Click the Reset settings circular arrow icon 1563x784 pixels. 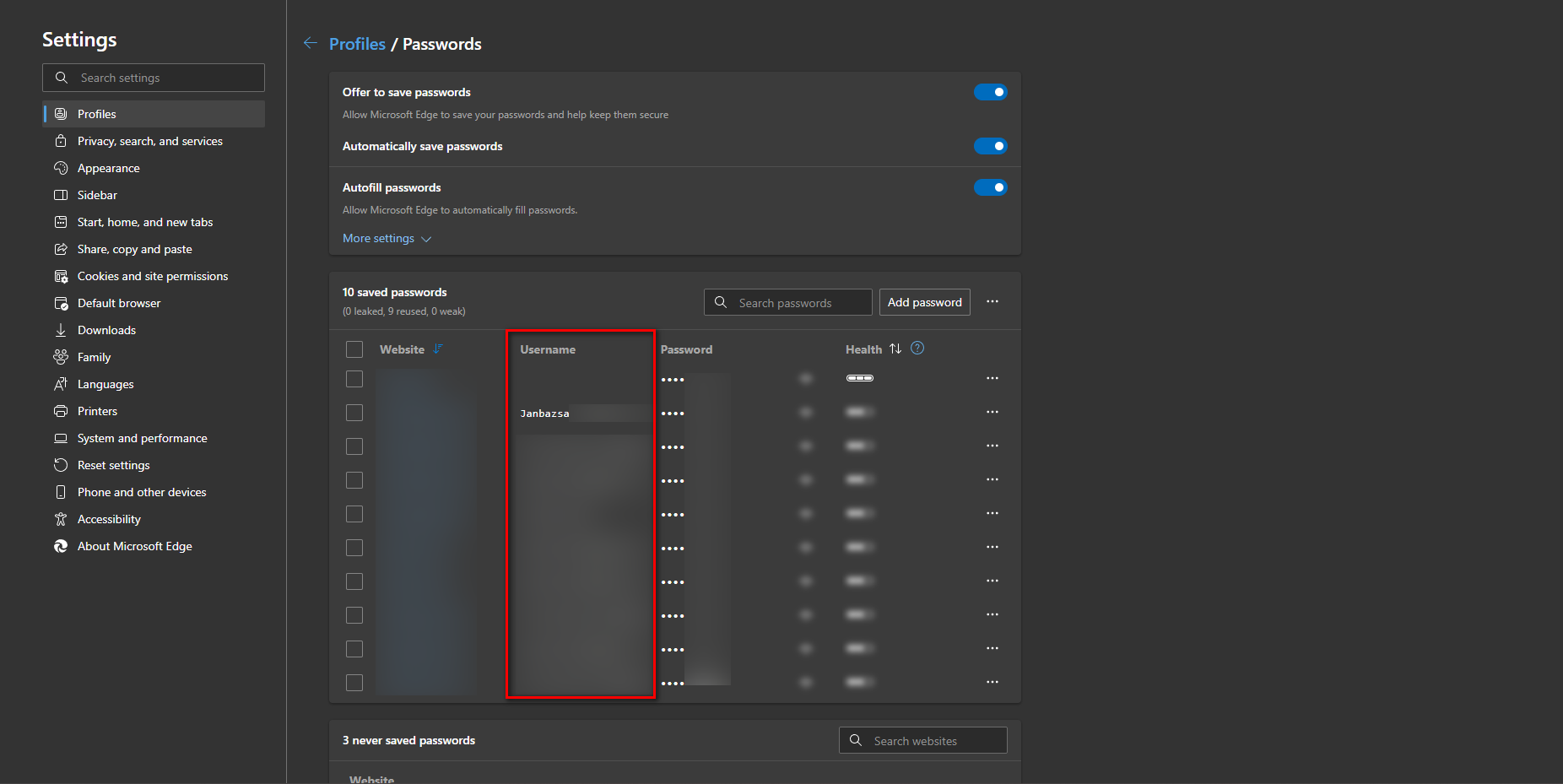[x=61, y=465]
